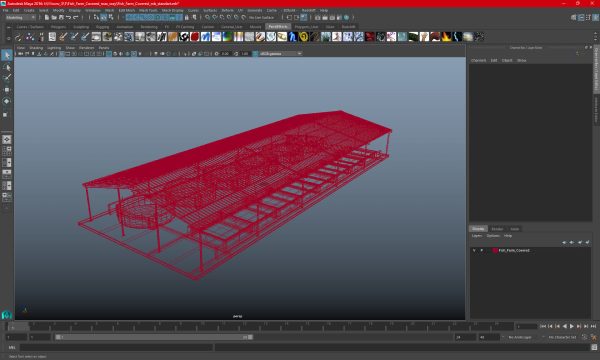Open the Channels menu in Channel Box
The width and height of the screenshot is (600, 360).
coord(478,60)
